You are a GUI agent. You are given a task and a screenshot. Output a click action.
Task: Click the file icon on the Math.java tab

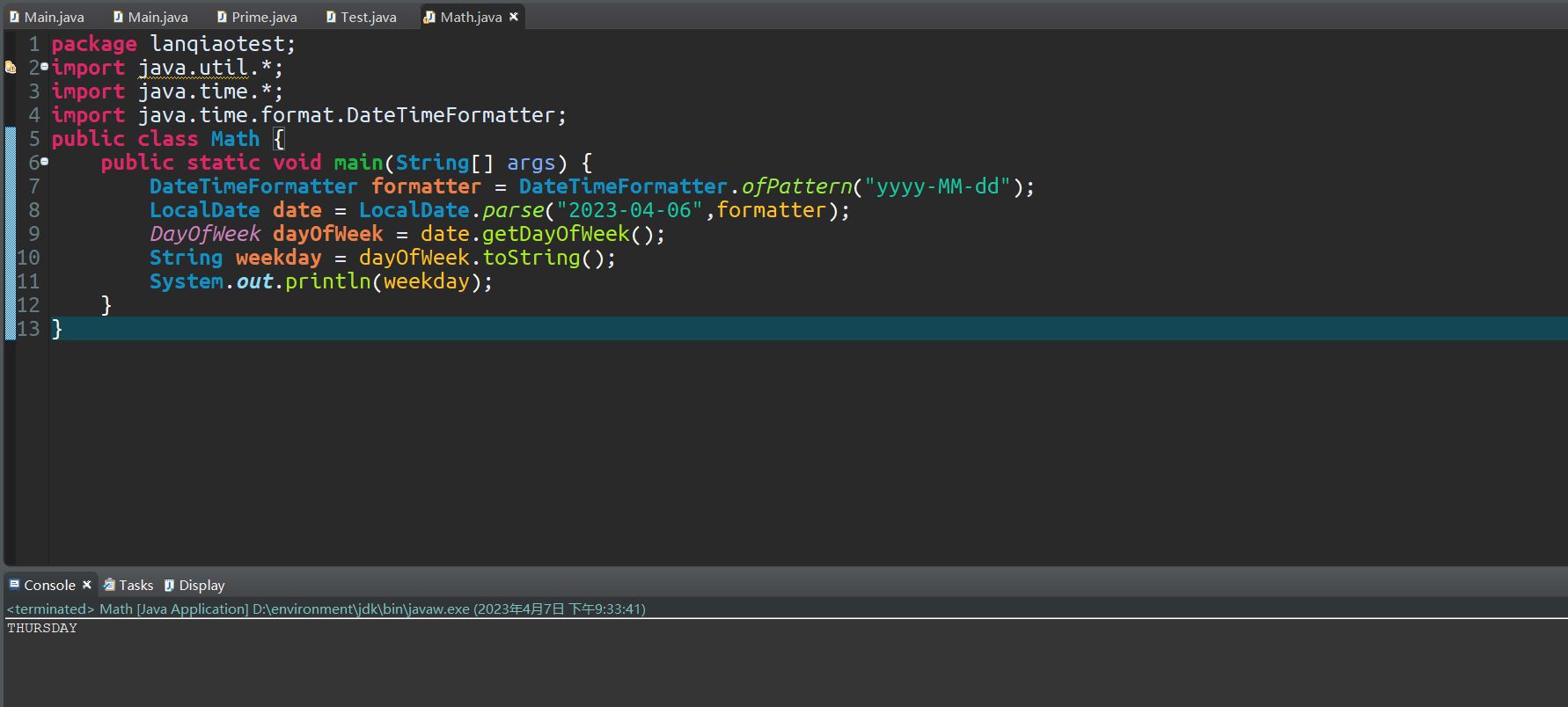(x=429, y=17)
